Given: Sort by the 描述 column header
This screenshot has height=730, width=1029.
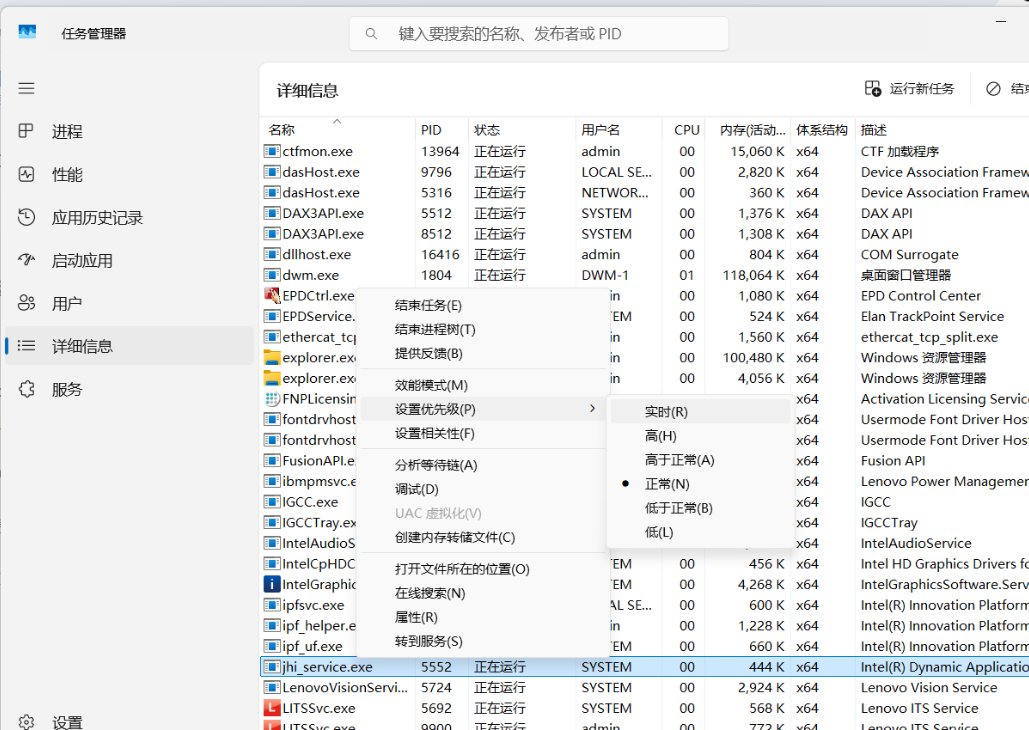Looking at the screenshot, I should 942,130.
